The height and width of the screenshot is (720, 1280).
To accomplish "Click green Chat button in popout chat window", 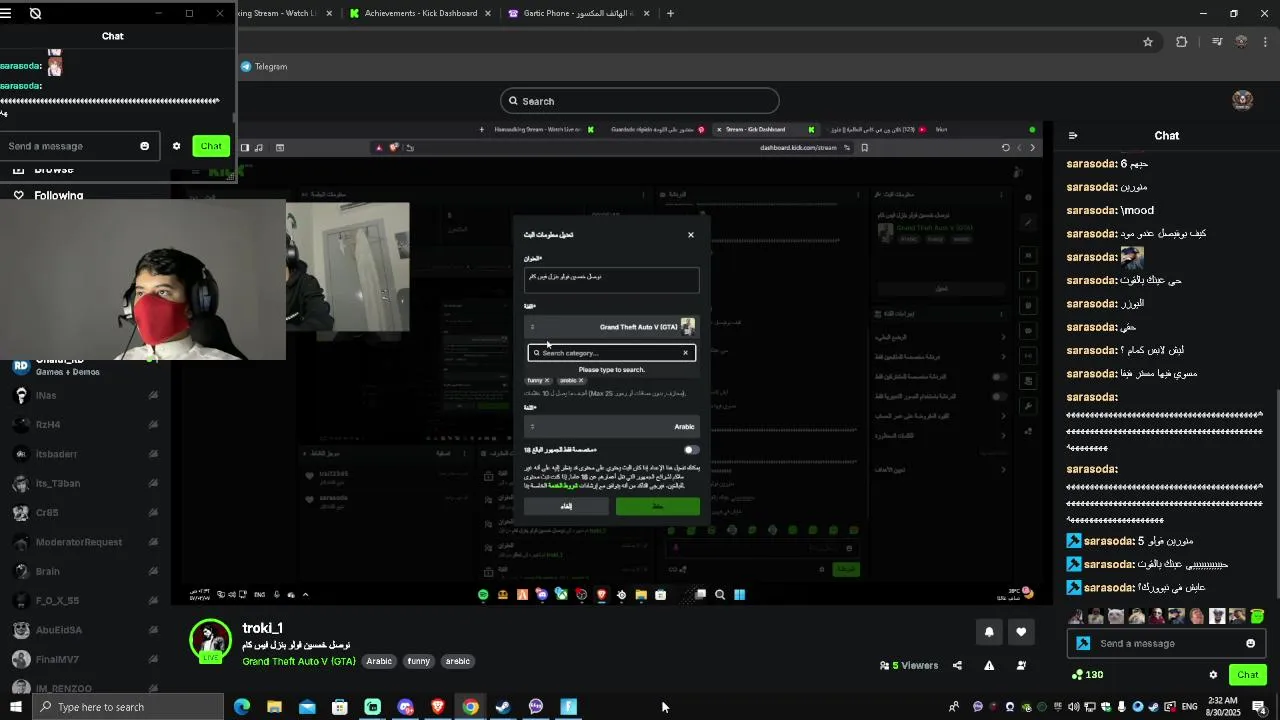I will pyautogui.click(x=211, y=146).
